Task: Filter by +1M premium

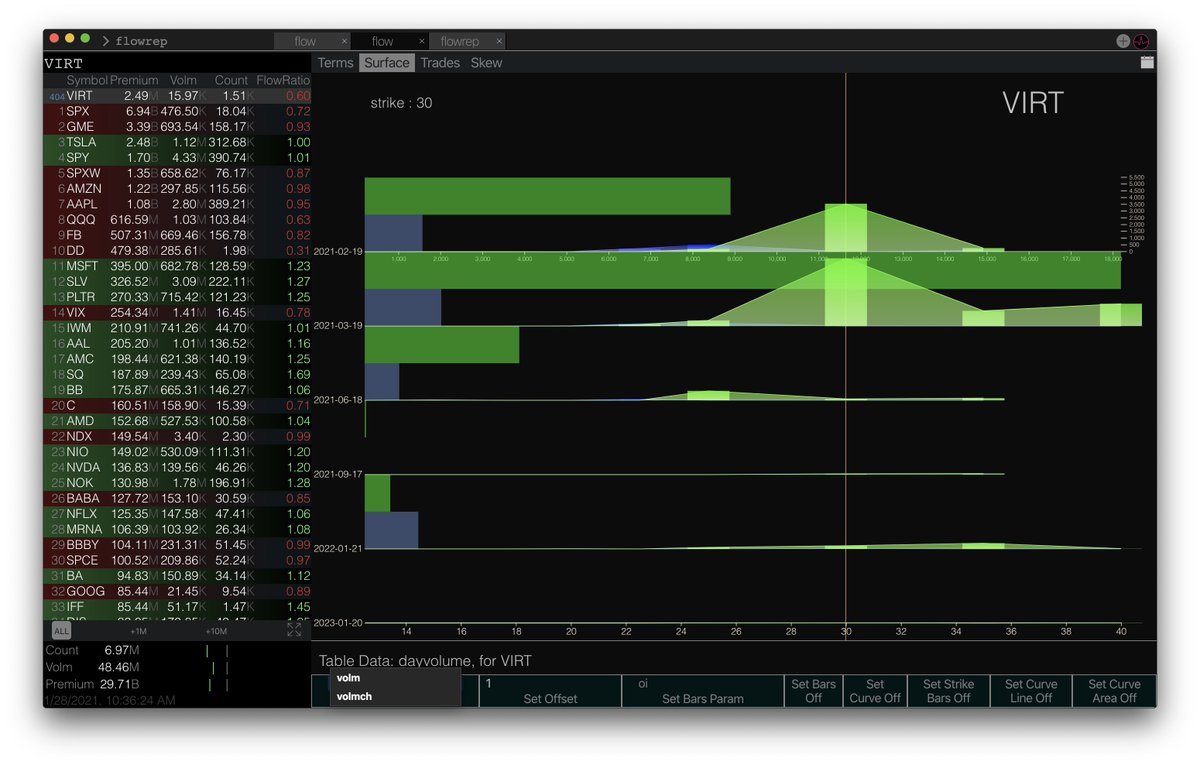Action: tap(138, 631)
